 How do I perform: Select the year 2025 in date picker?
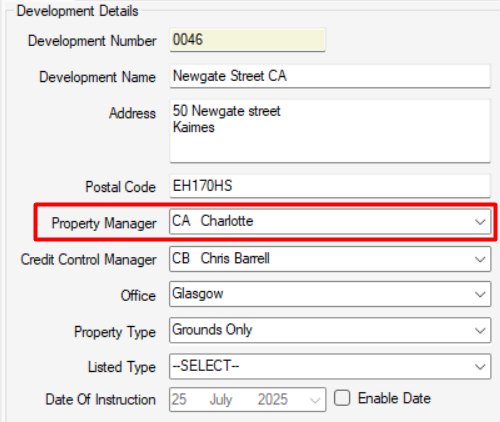(x=272, y=399)
